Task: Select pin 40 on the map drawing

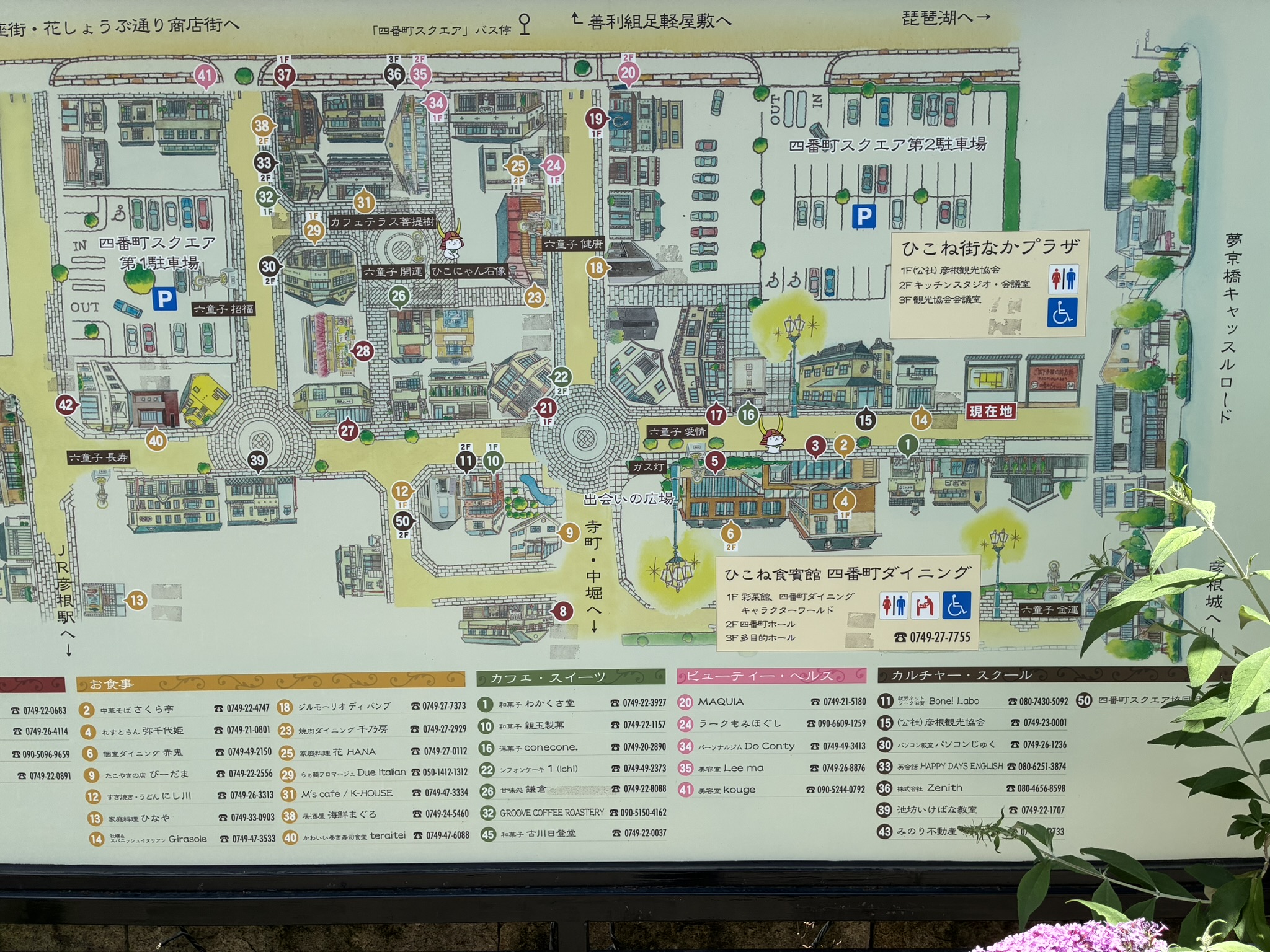Action: (156, 440)
